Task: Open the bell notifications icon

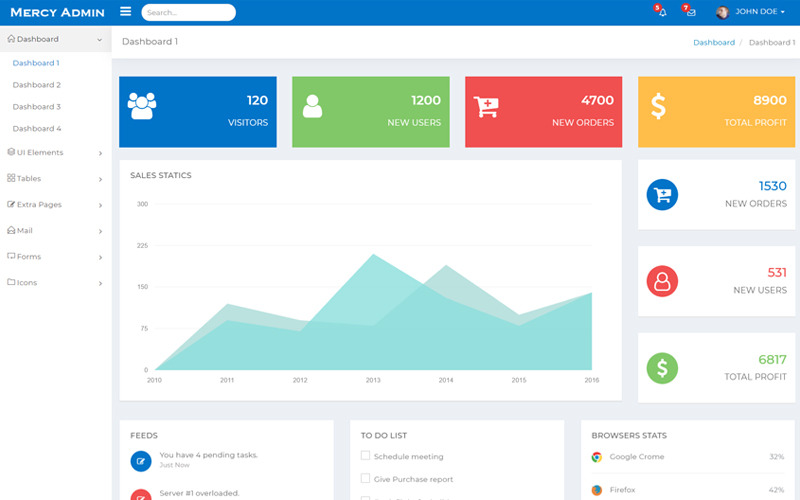Action: coord(662,12)
